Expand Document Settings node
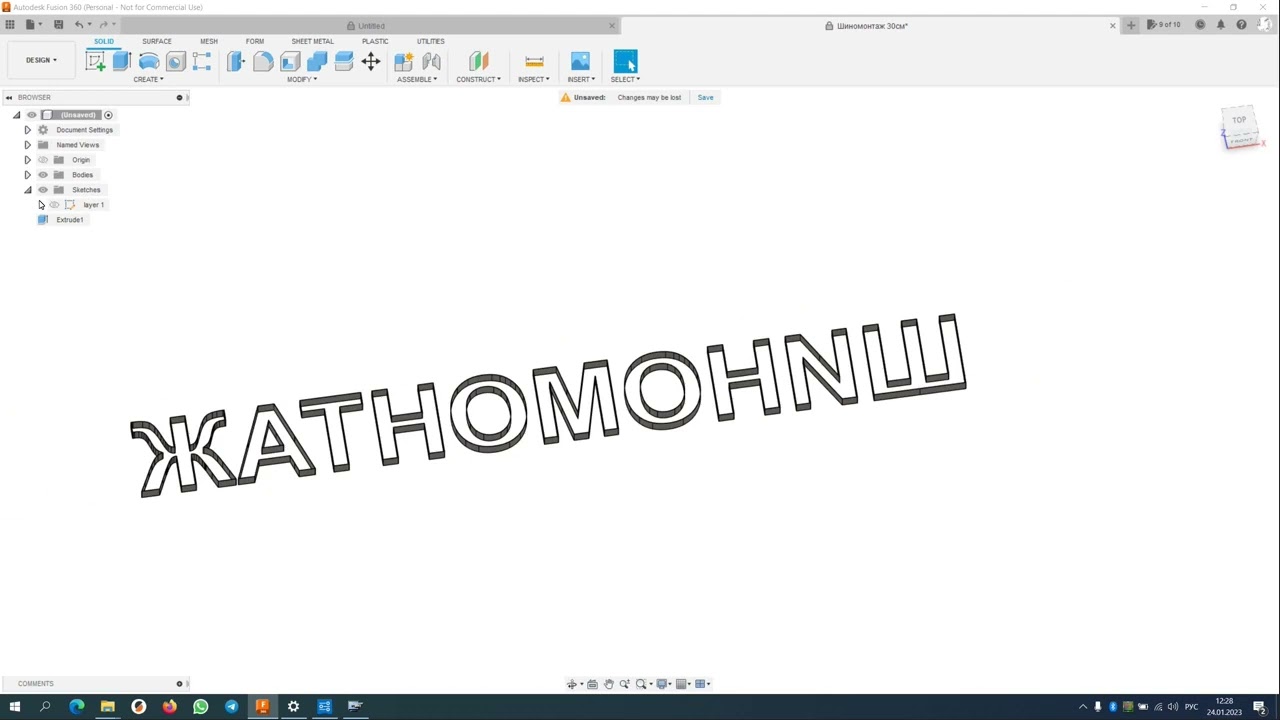This screenshot has height=720, width=1280. coord(27,130)
